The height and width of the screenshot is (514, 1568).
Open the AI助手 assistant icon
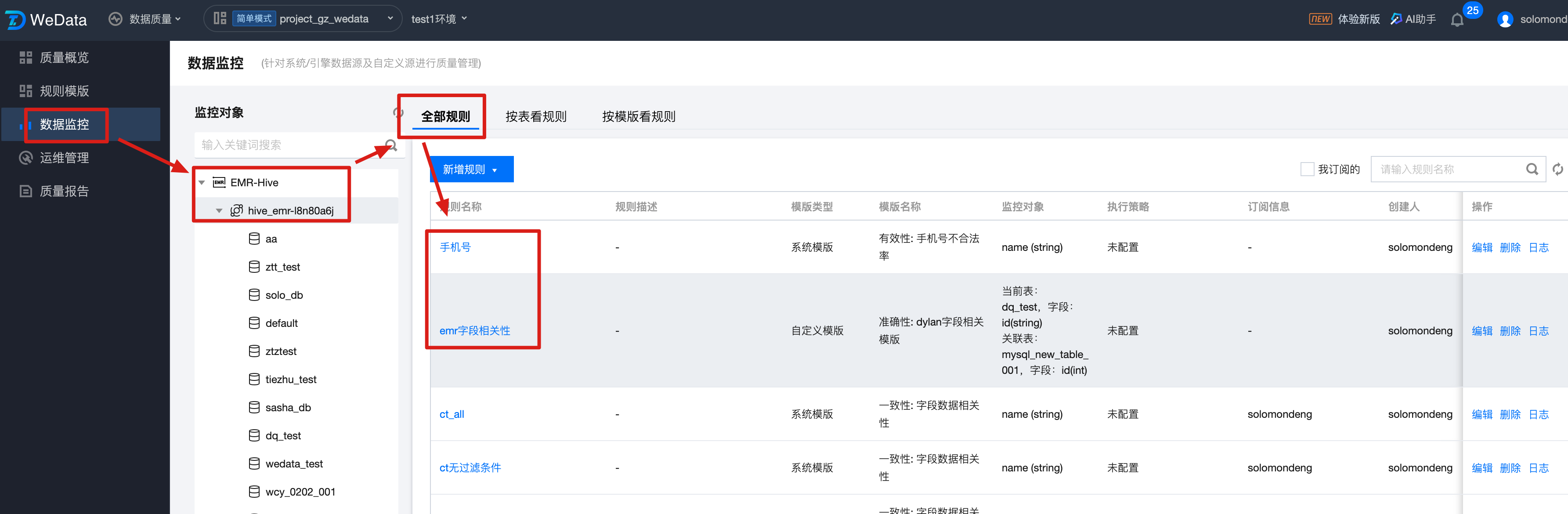coord(1396,19)
